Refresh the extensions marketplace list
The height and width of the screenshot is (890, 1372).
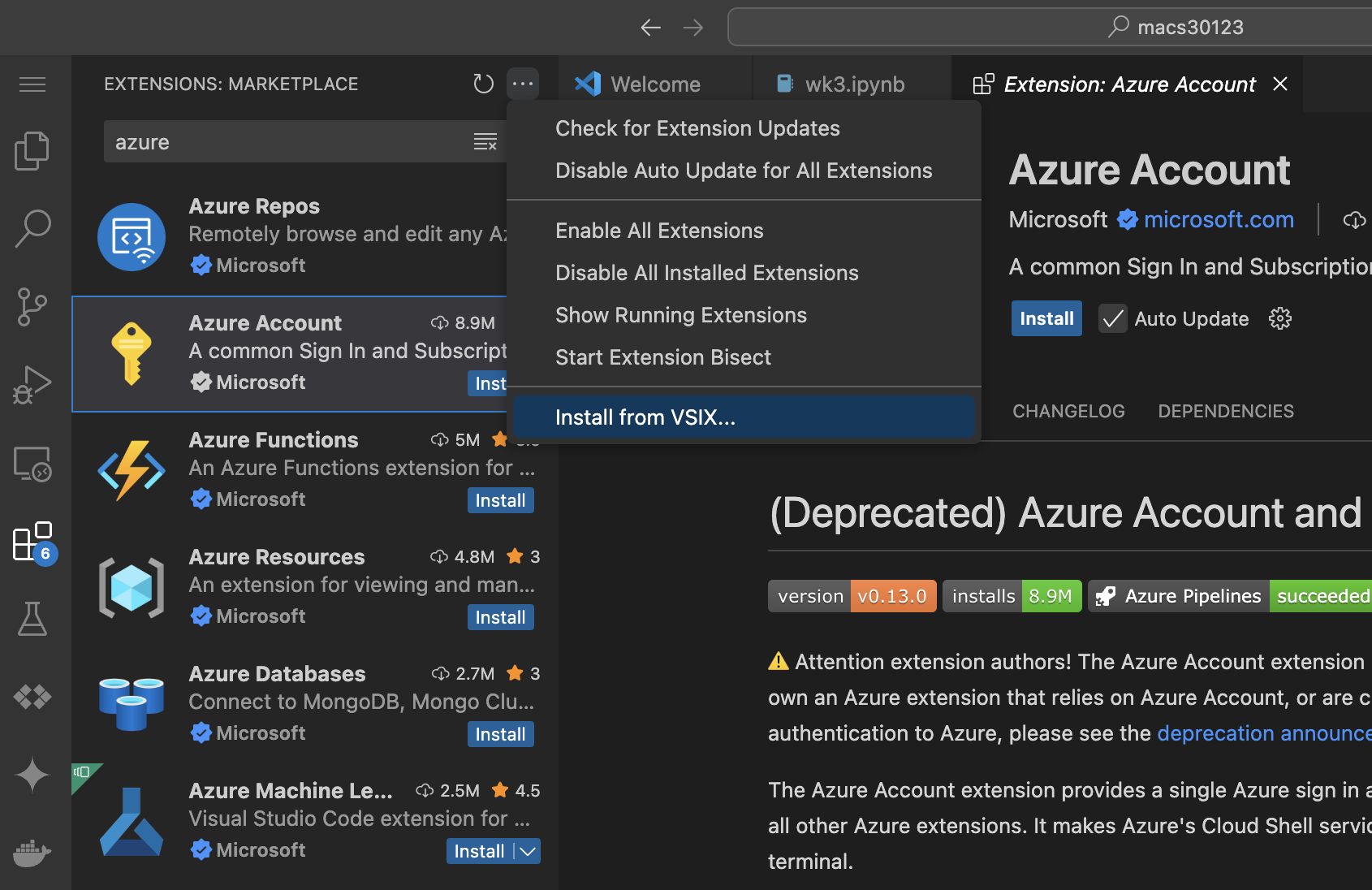(483, 84)
